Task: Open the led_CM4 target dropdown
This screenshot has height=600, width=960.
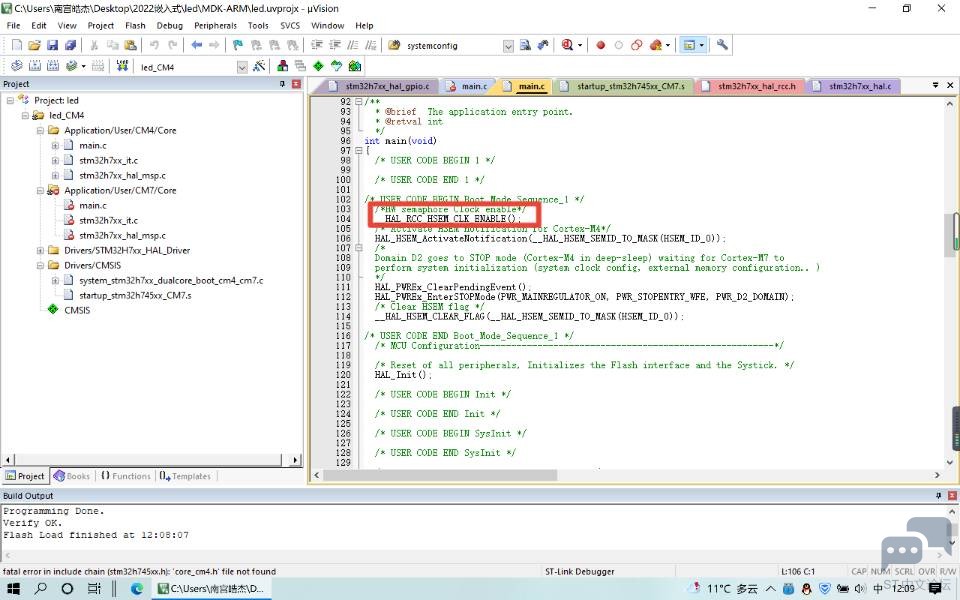Action: 242,67
